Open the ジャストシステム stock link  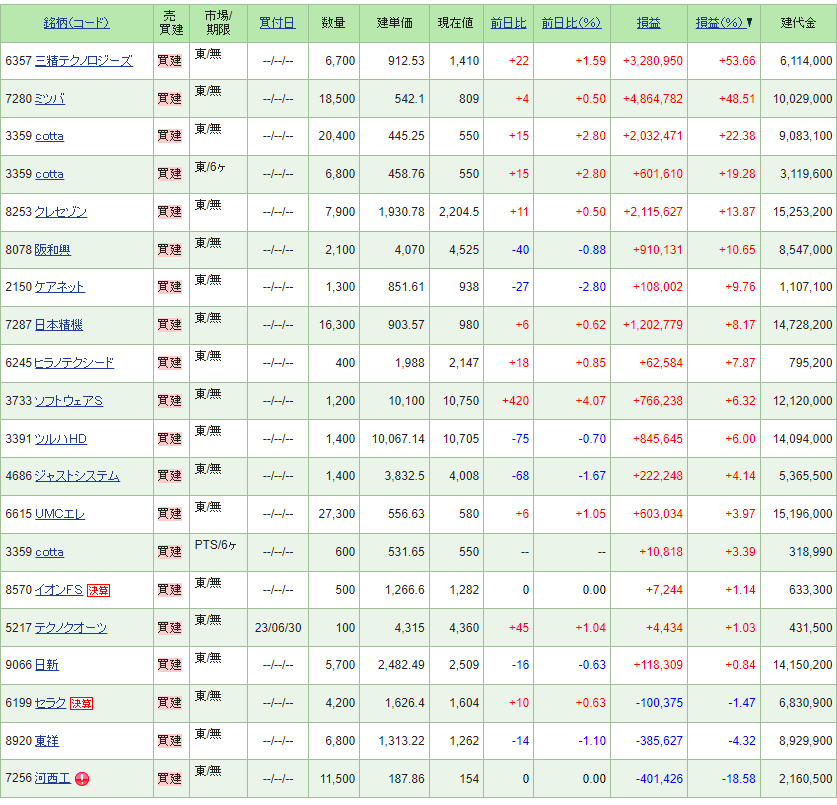[x=77, y=476]
